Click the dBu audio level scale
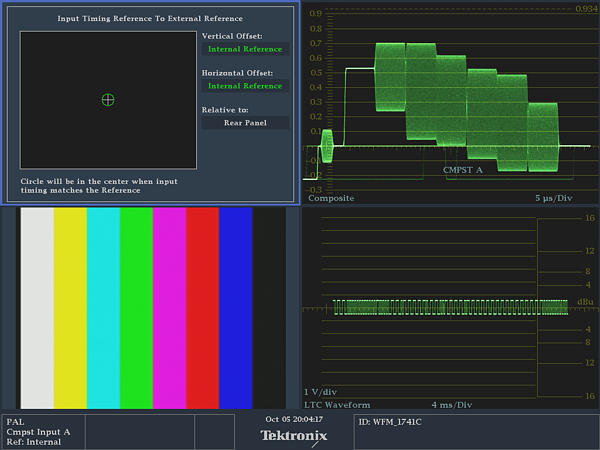Image resolution: width=600 pixels, height=450 pixels. 586,302
